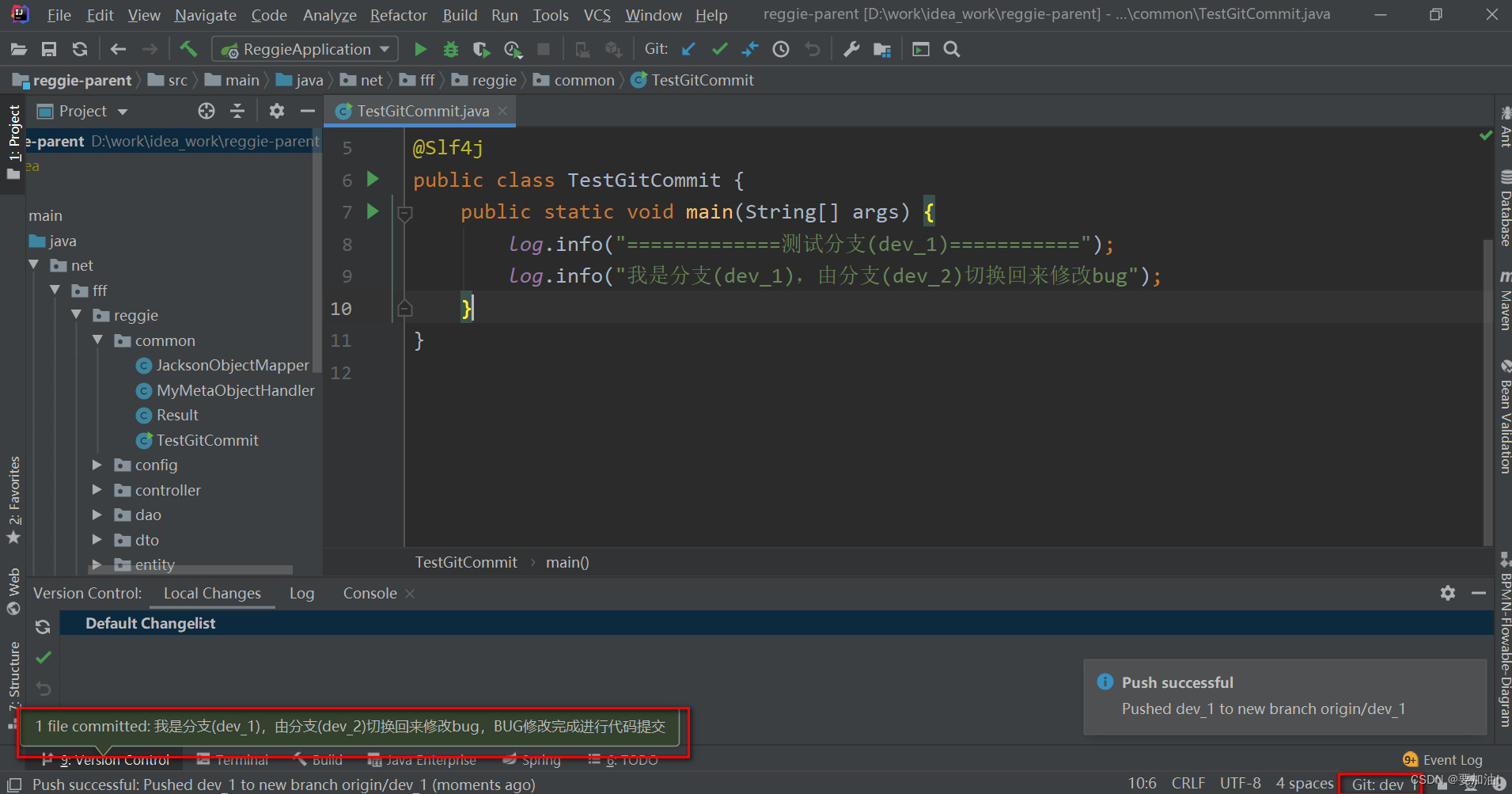Image resolution: width=1512 pixels, height=794 pixels.
Task: Click CRLF line separator in status bar
Action: tap(1188, 783)
